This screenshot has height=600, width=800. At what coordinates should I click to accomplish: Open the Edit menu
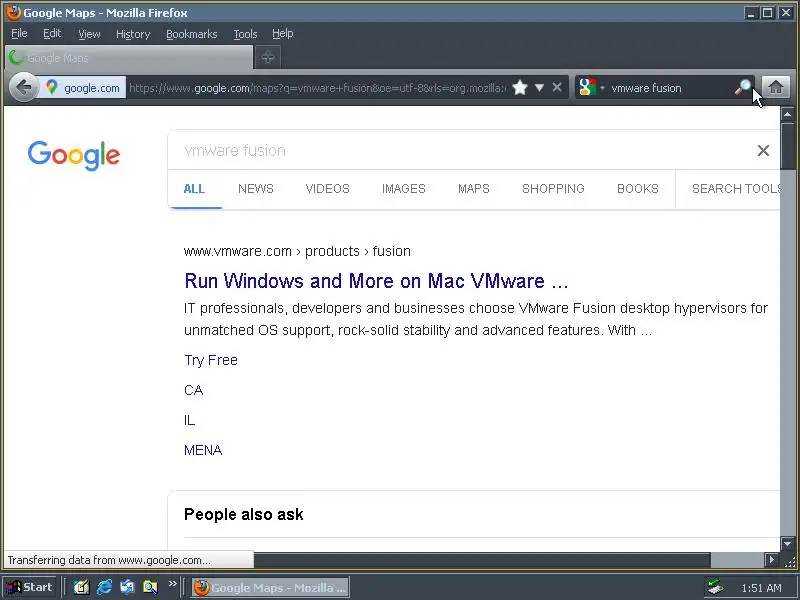pyautogui.click(x=52, y=34)
